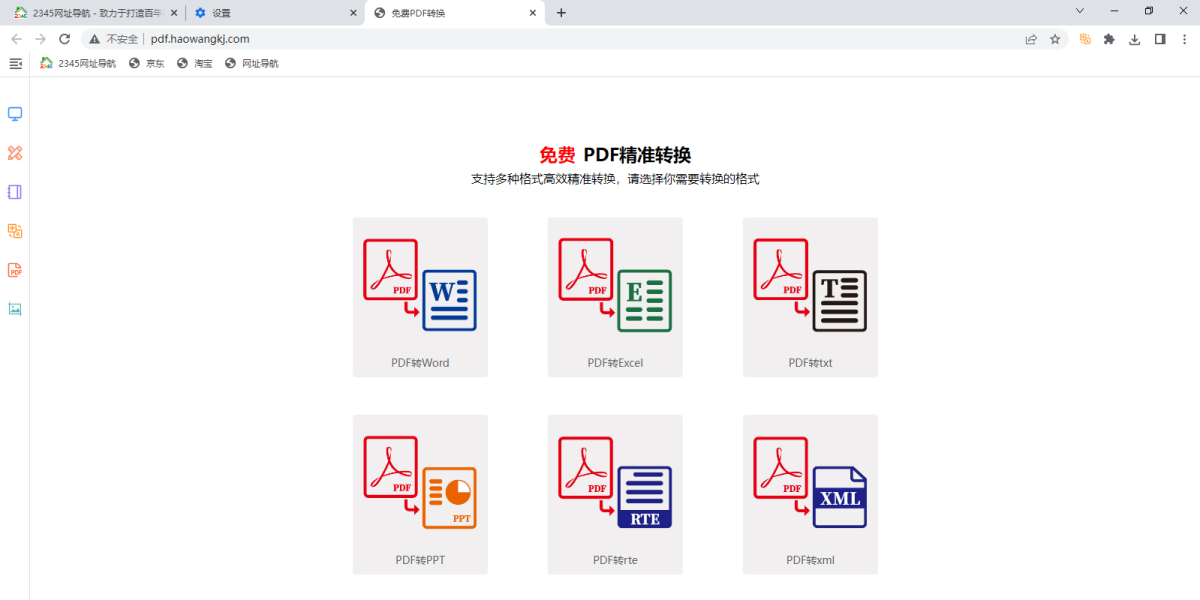Open the Extensions puzzle icon in the toolbar
Viewport: 1200px width, 600px height.
point(1109,38)
